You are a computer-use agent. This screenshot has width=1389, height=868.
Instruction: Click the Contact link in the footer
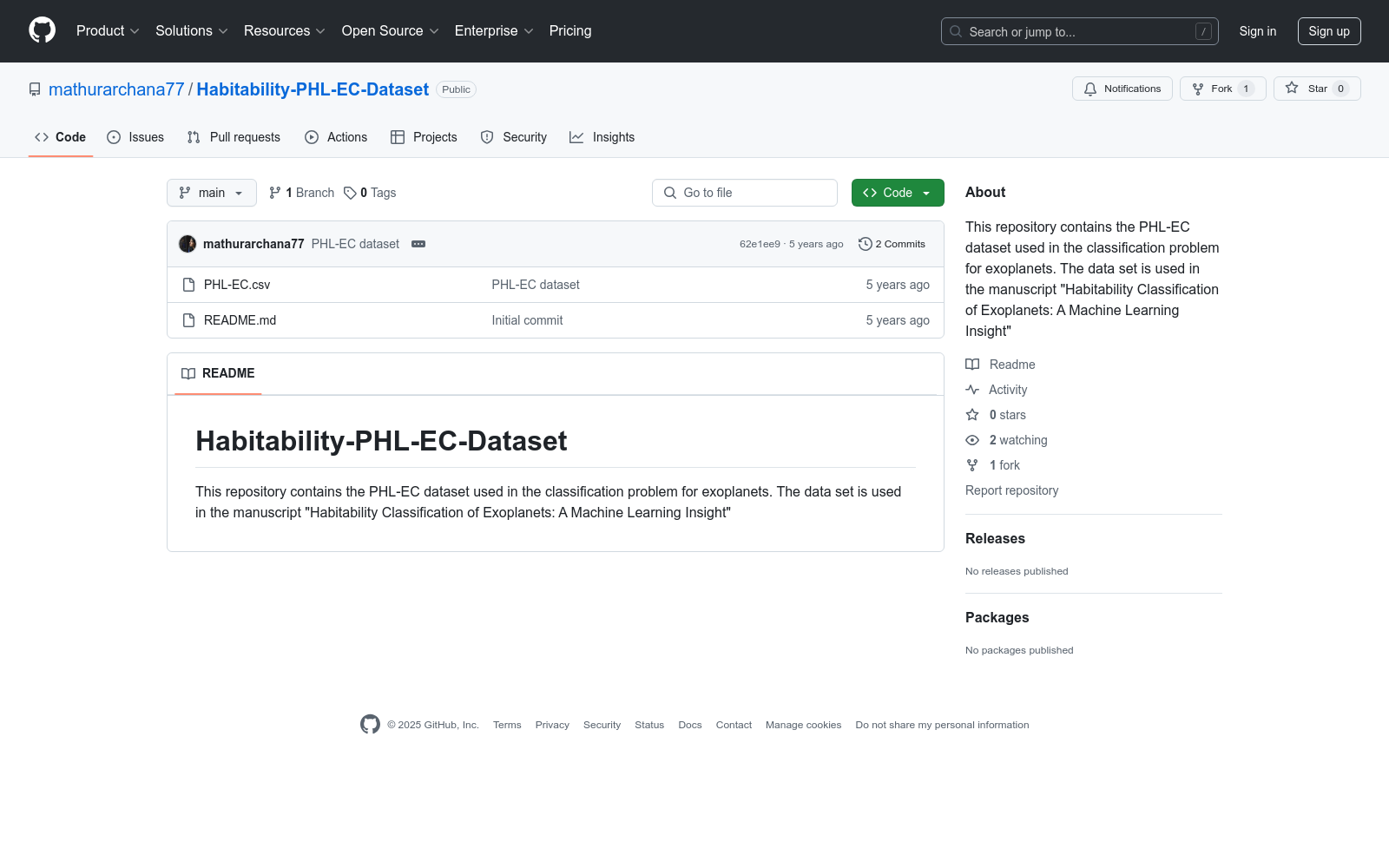tap(734, 725)
